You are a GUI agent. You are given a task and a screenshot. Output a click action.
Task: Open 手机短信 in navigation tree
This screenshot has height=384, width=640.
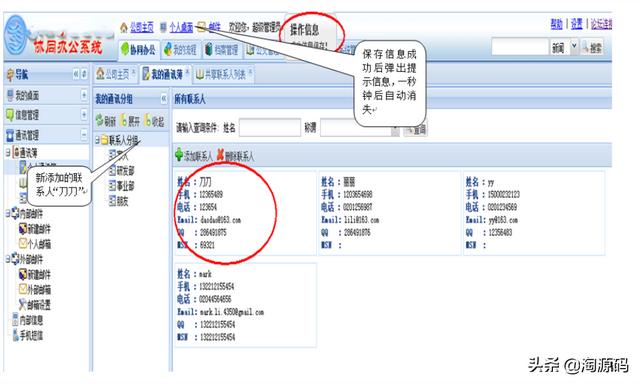[31, 335]
